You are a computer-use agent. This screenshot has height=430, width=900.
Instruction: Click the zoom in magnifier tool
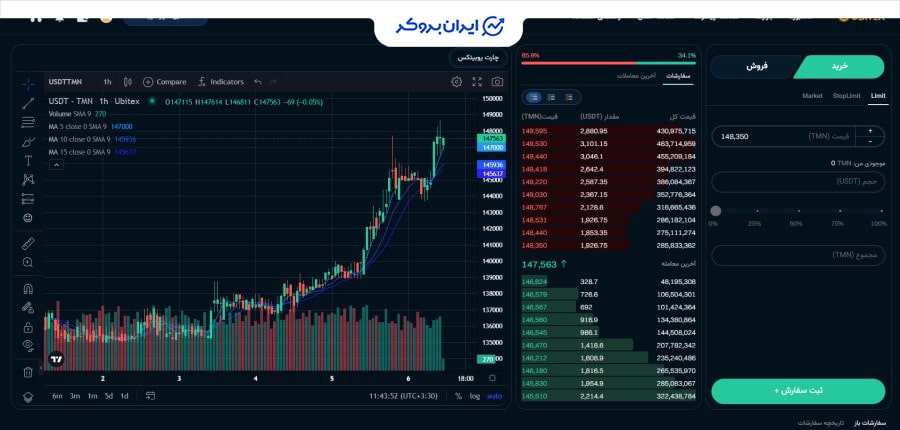28,262
